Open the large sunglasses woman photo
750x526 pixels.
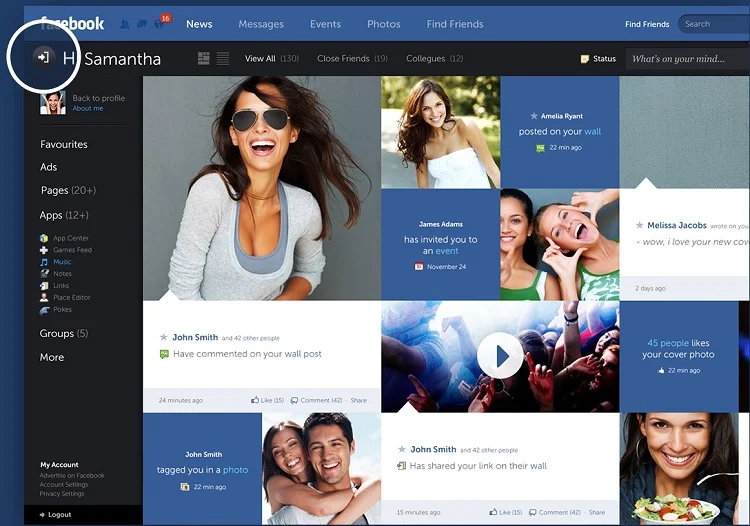pos(262,188)
